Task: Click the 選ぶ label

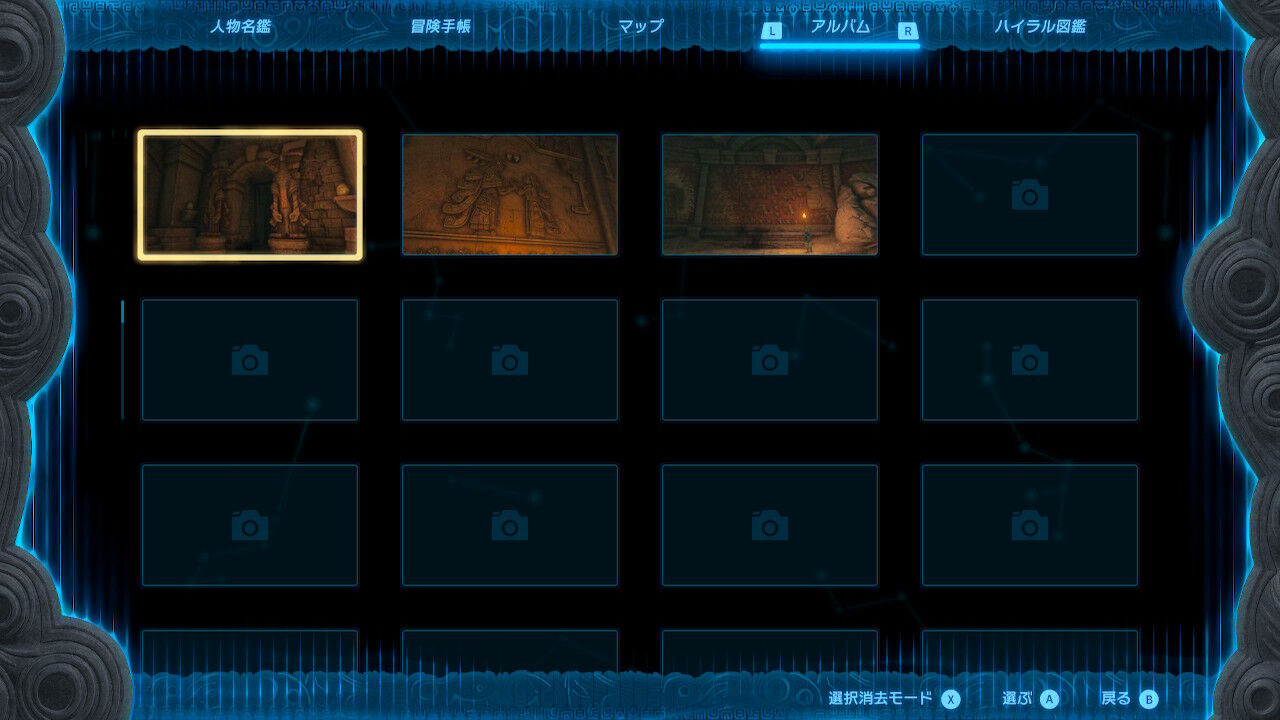Action: coord(1018,698)
